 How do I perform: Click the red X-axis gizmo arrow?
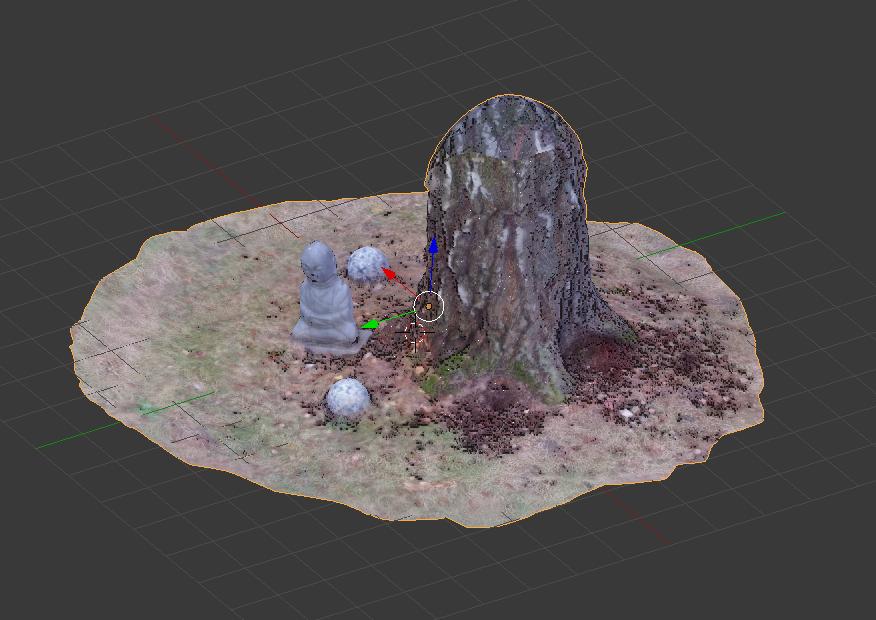point(389,273)
